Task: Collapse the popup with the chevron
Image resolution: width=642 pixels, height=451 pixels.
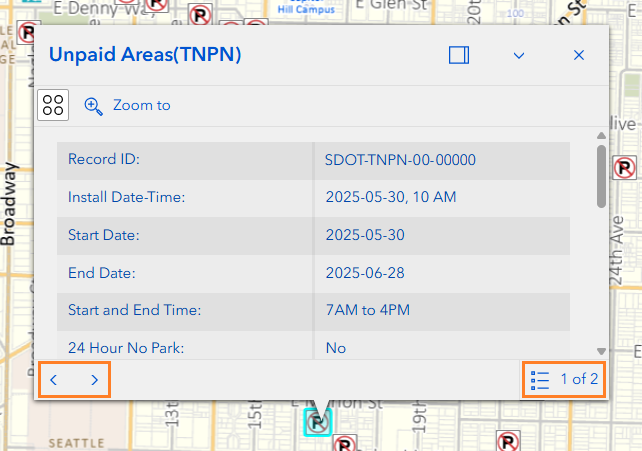Action: pos(519,56)
